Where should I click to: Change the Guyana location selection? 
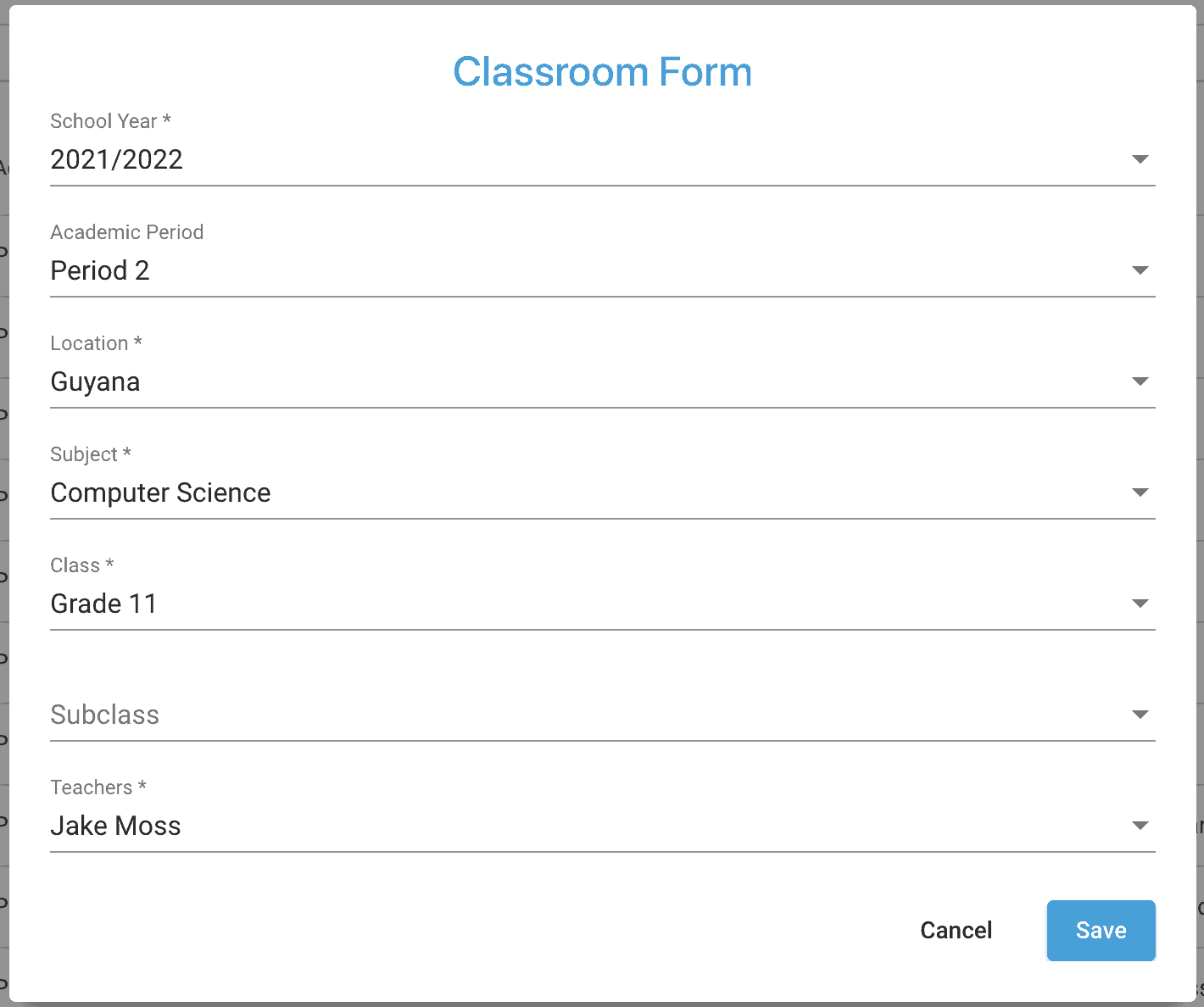tap(603, 381)
